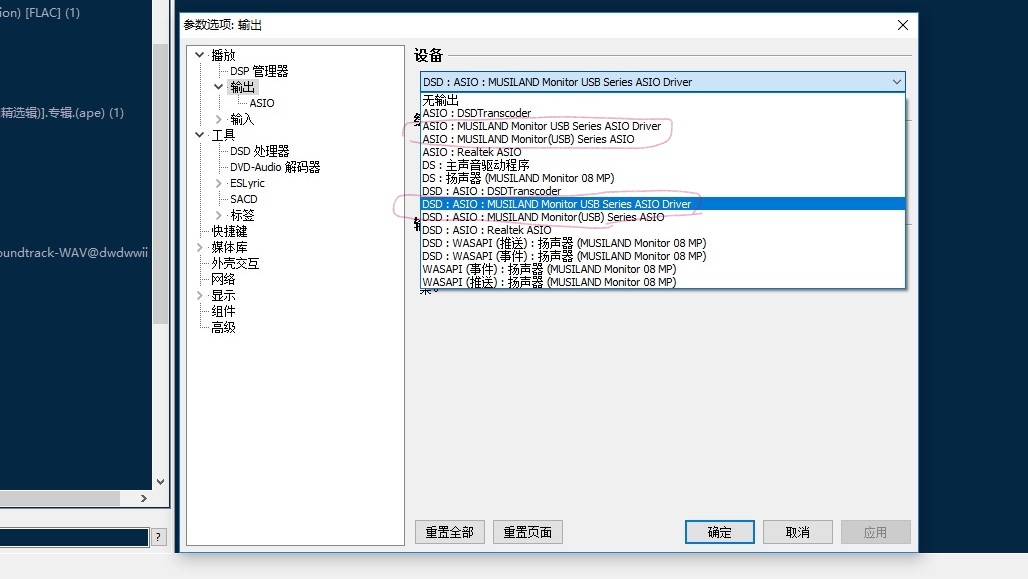Open the SACD settings page
This screenshot has height=579, width=1028.
243,199
